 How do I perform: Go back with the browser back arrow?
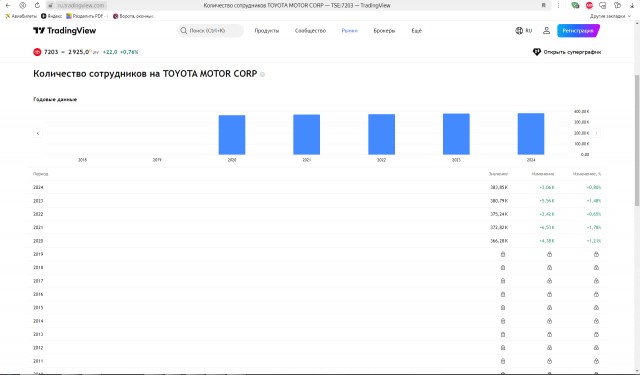8,5
